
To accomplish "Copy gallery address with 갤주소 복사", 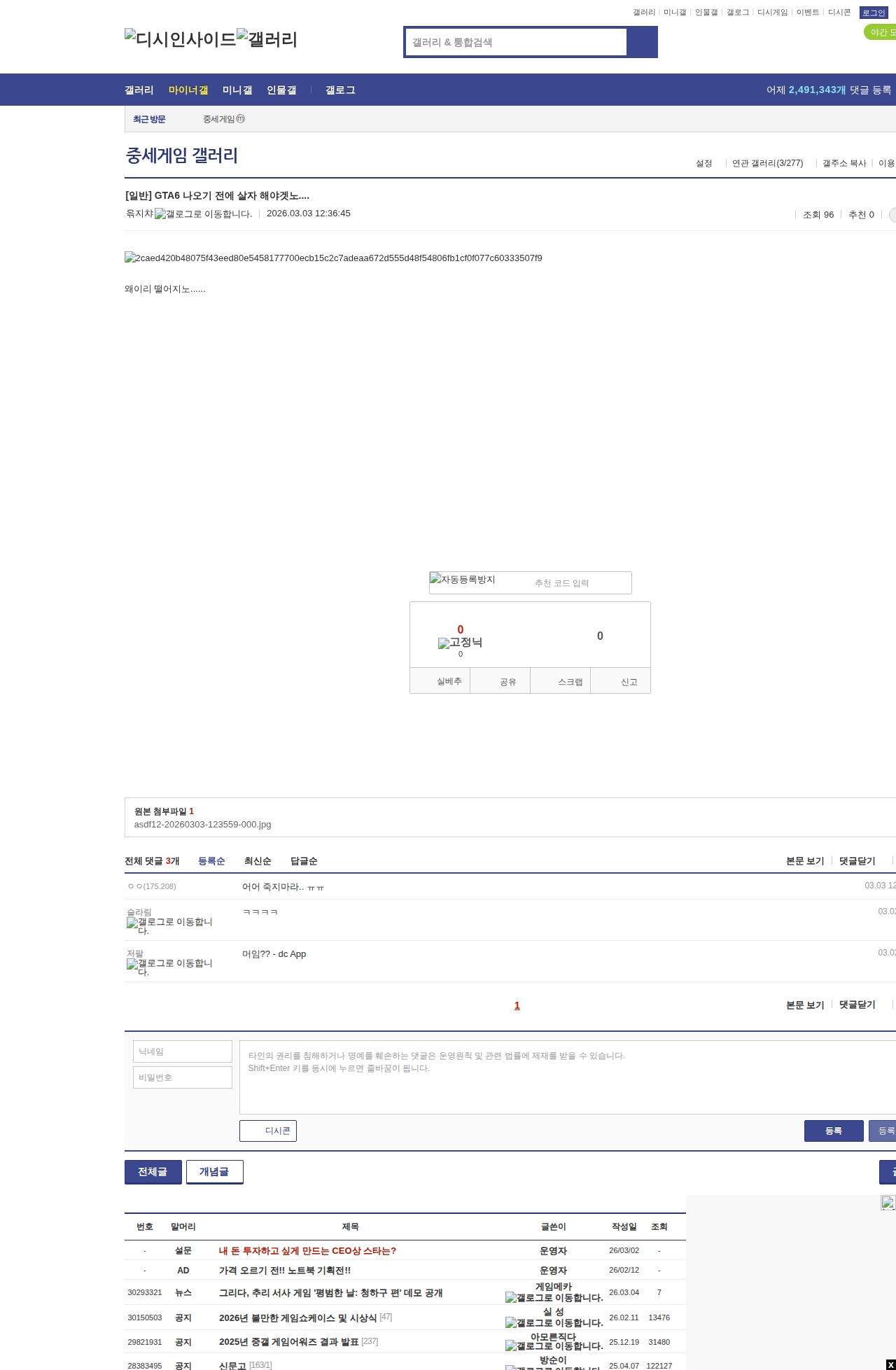I will [x=844, y=163].
